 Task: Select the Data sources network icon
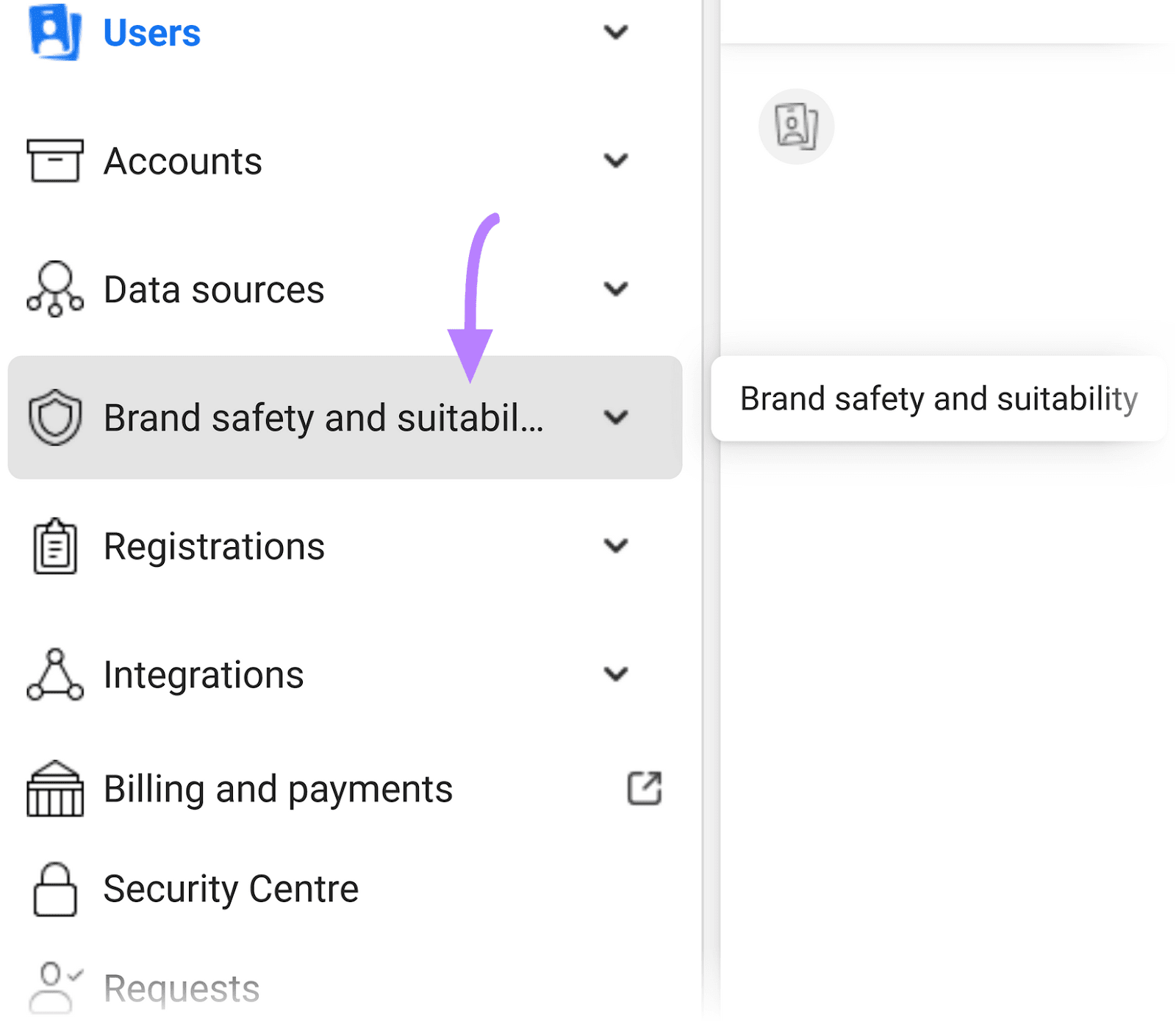[x=54, y=289]
